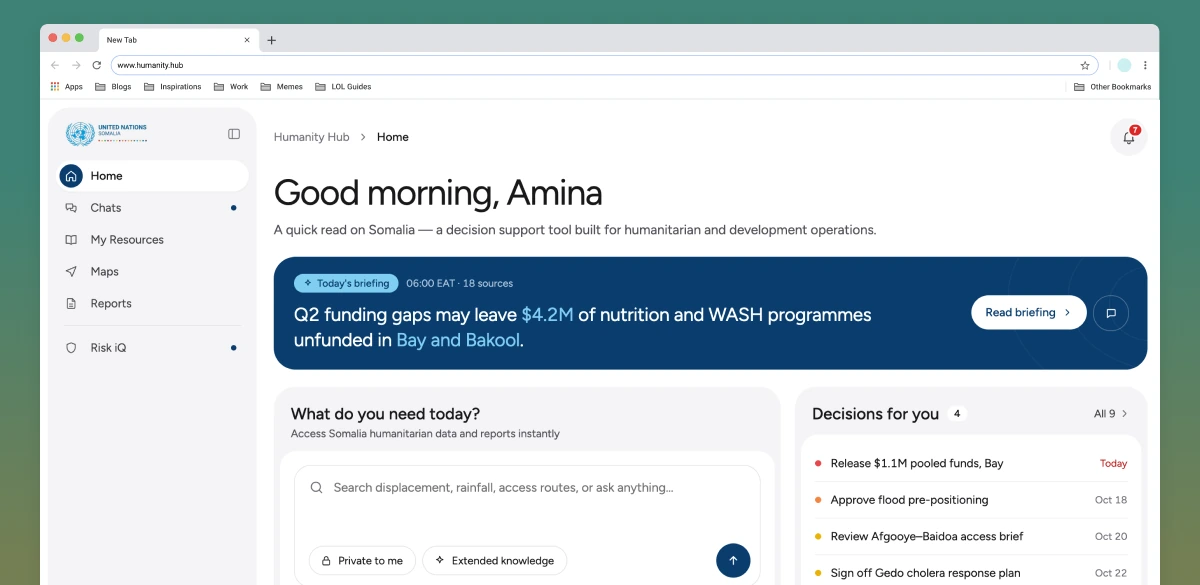
Task: Open the Blogs bookmark folder
Action: (113, 87)
